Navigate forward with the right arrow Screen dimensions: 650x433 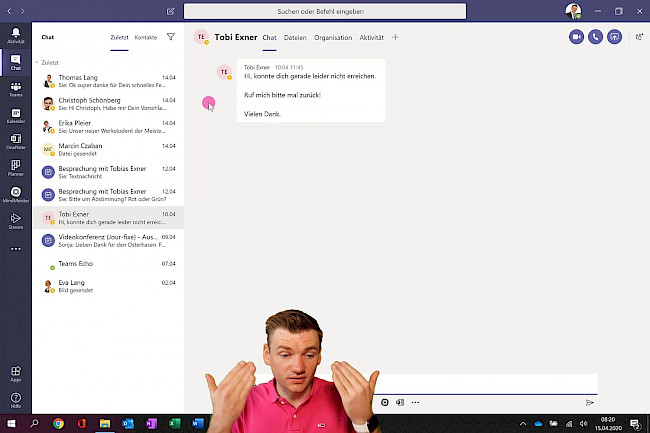[22, 12]
